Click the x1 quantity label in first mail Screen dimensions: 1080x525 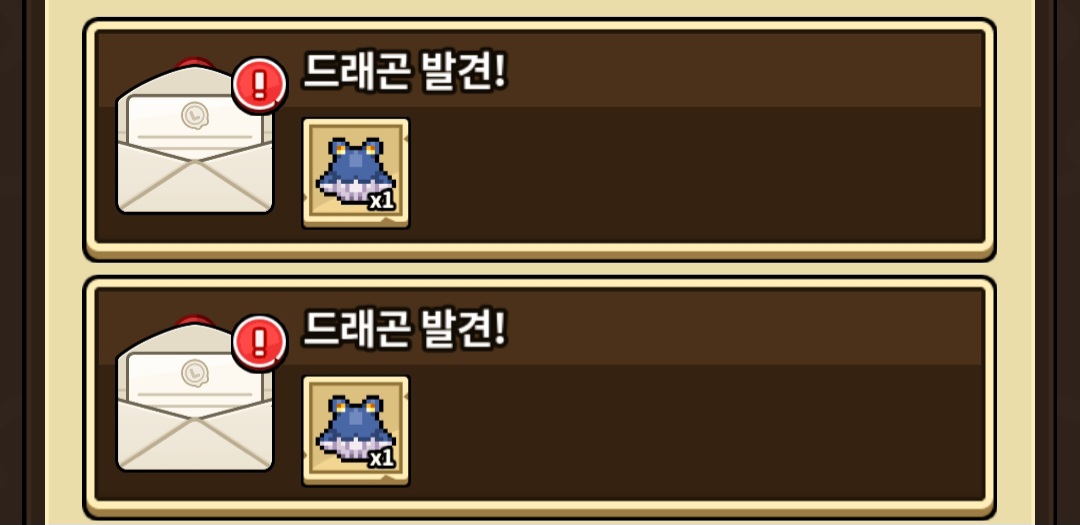pyautogui.click(x=381, y=200)
